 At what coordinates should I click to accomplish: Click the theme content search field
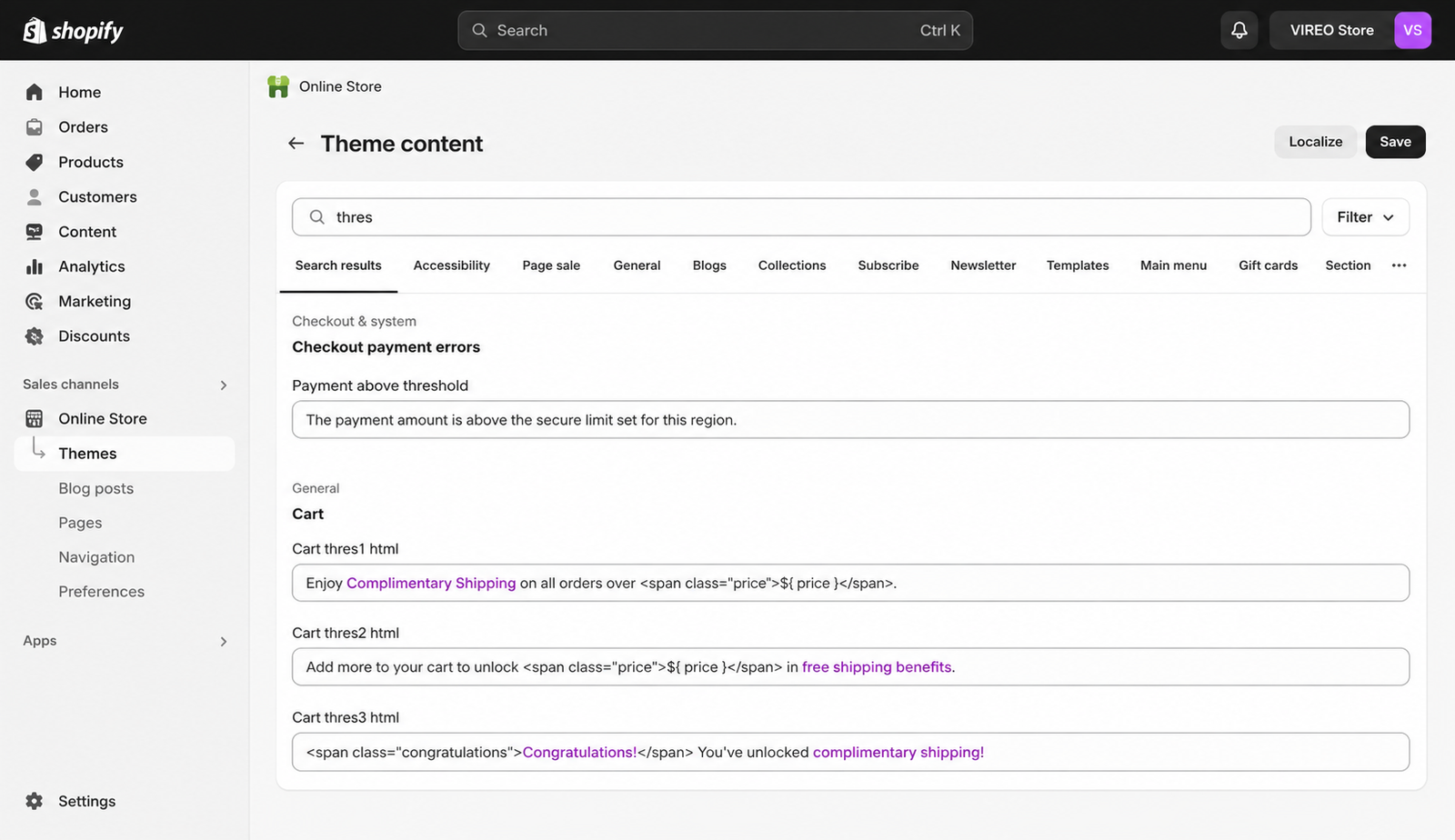[x=801, y=217]
